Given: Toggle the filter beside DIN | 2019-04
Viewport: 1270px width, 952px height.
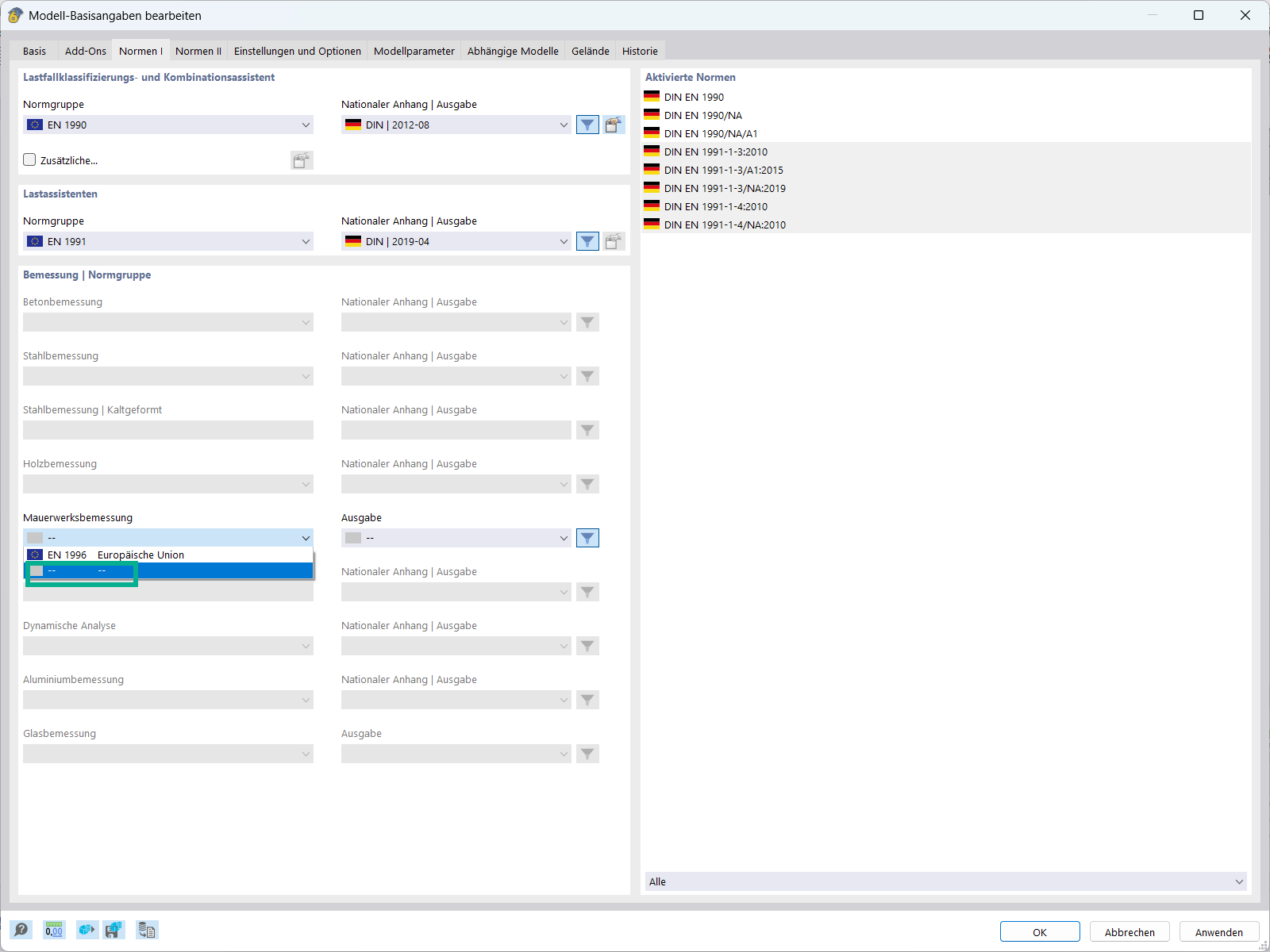Looking at the screenshot, I should pyautogui.click(x=587, y=241).
